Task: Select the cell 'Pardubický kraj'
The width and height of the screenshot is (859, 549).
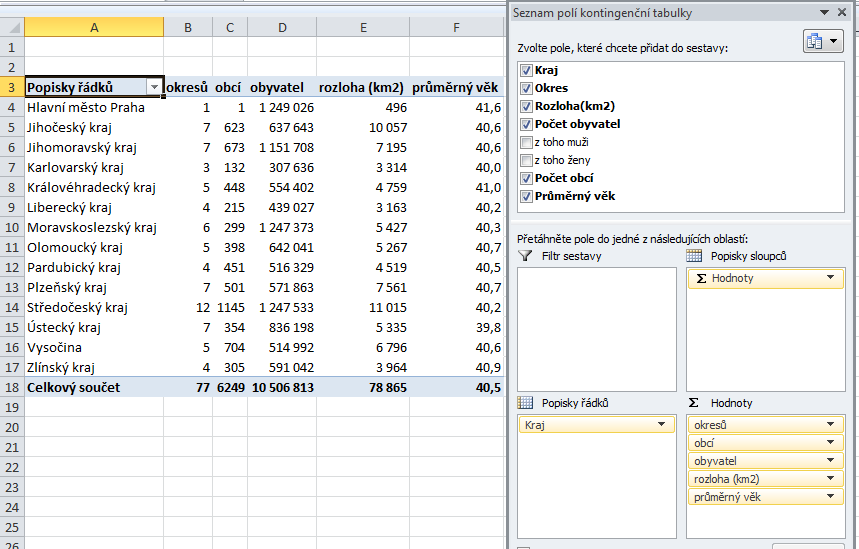Action: coord(94,267)
